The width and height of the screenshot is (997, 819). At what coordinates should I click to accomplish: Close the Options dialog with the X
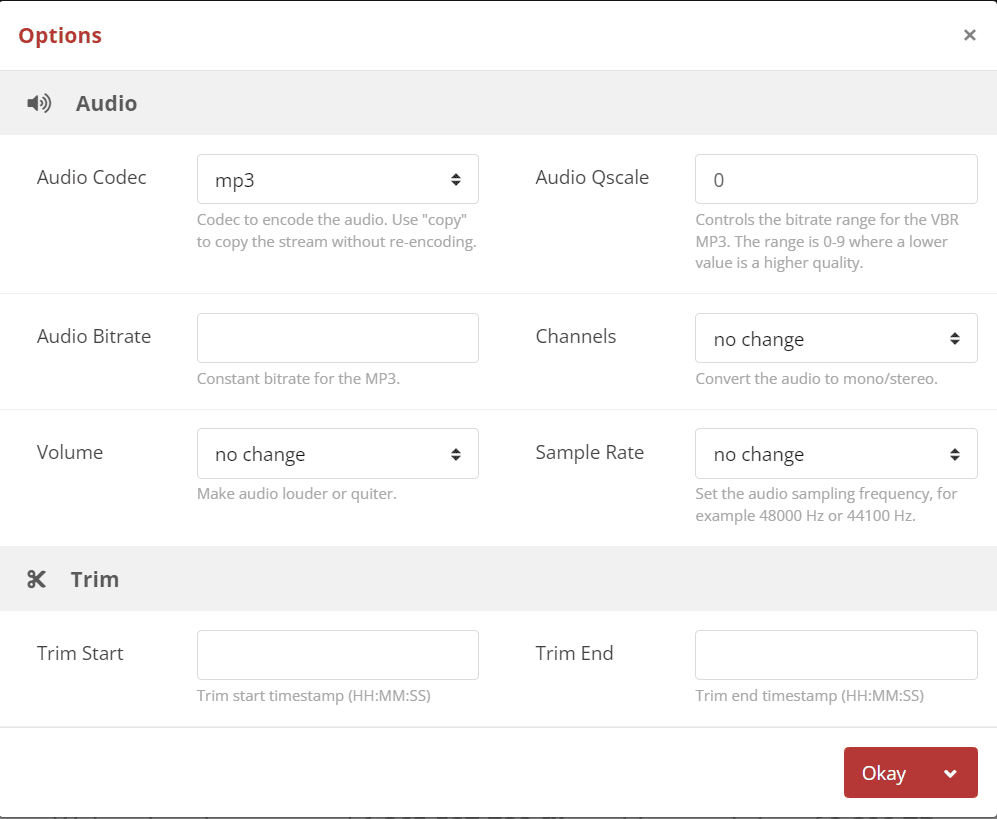pyautogui.click(x=969, y=35)
